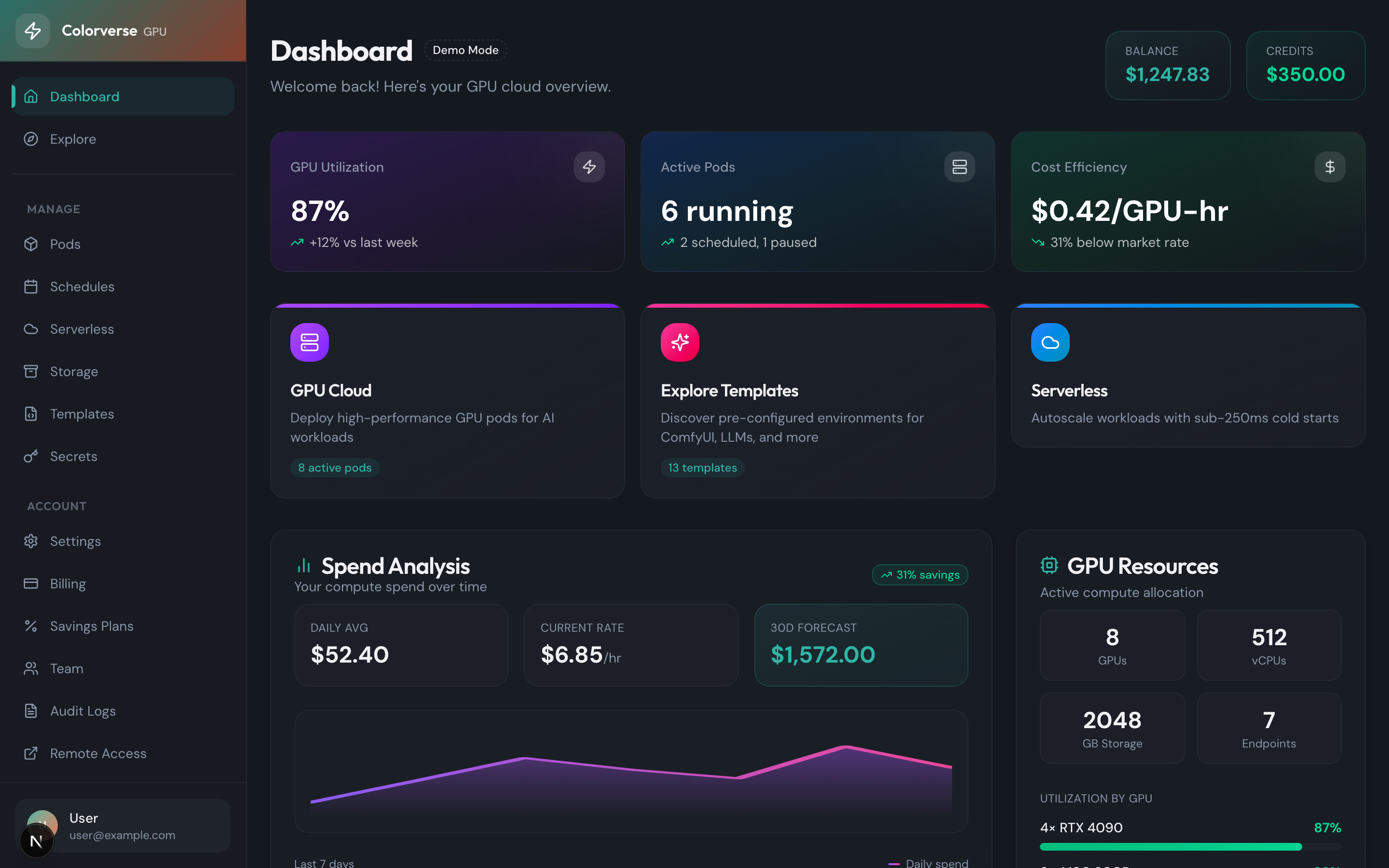Click the user profile at sidebar bottom

[122, 826]
